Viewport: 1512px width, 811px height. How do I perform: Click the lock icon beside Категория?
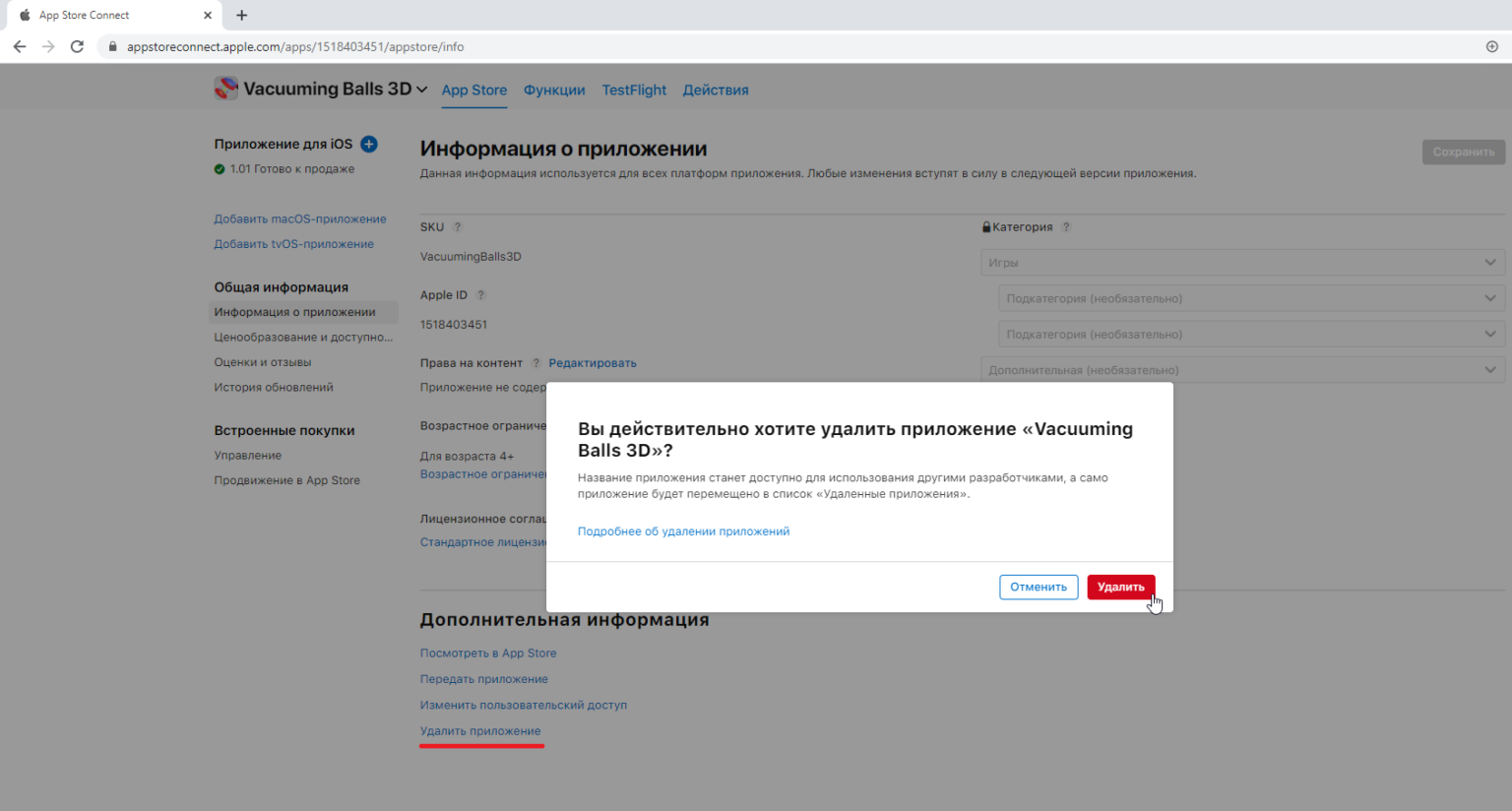(x=986, y=227)
